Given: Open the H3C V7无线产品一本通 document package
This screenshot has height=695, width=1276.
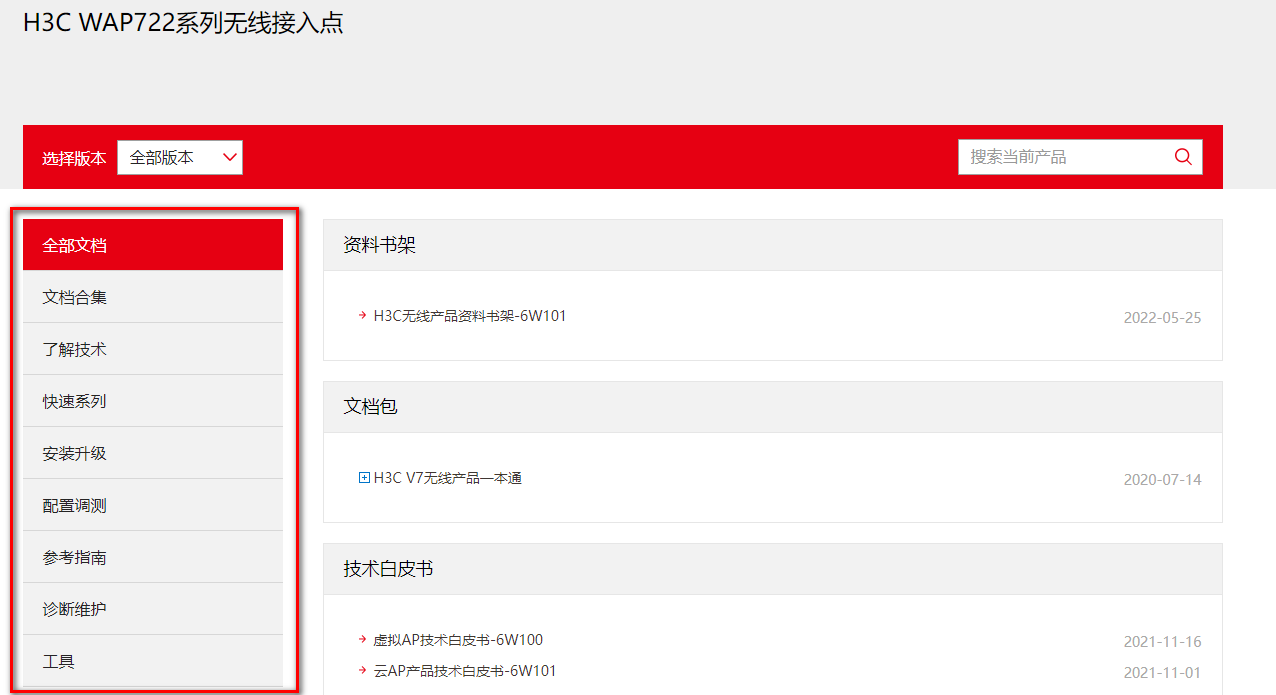Looking at the screenshot, I should coord(448,478).
